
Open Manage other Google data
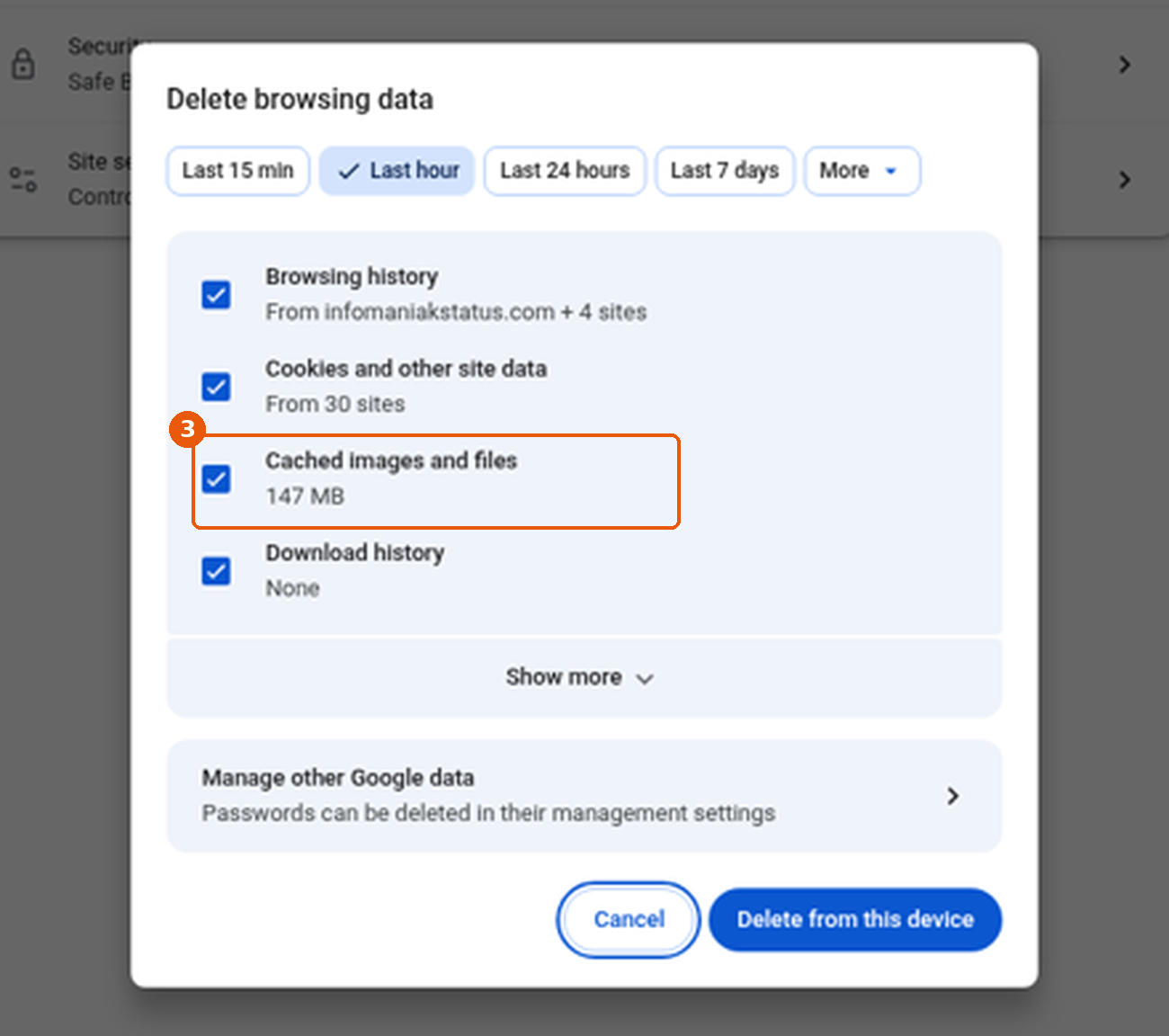click(584, 796)
